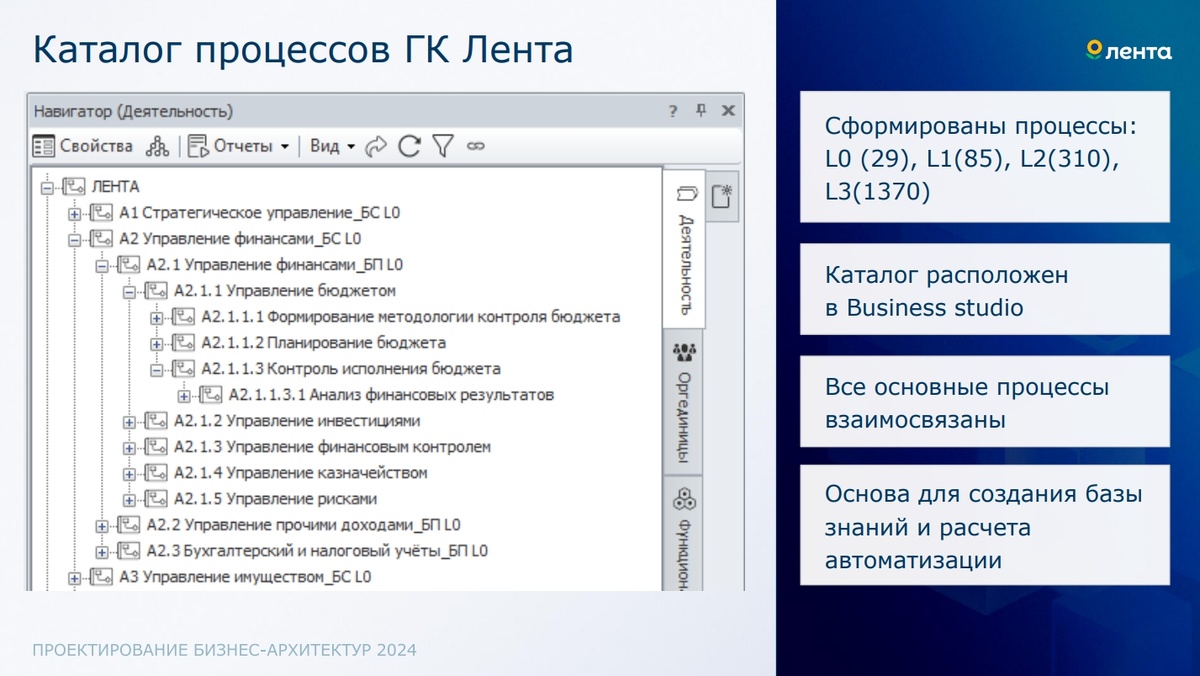Collapse A2.1 Управление финансами_БП L0 node

click(x=101, y=265)
